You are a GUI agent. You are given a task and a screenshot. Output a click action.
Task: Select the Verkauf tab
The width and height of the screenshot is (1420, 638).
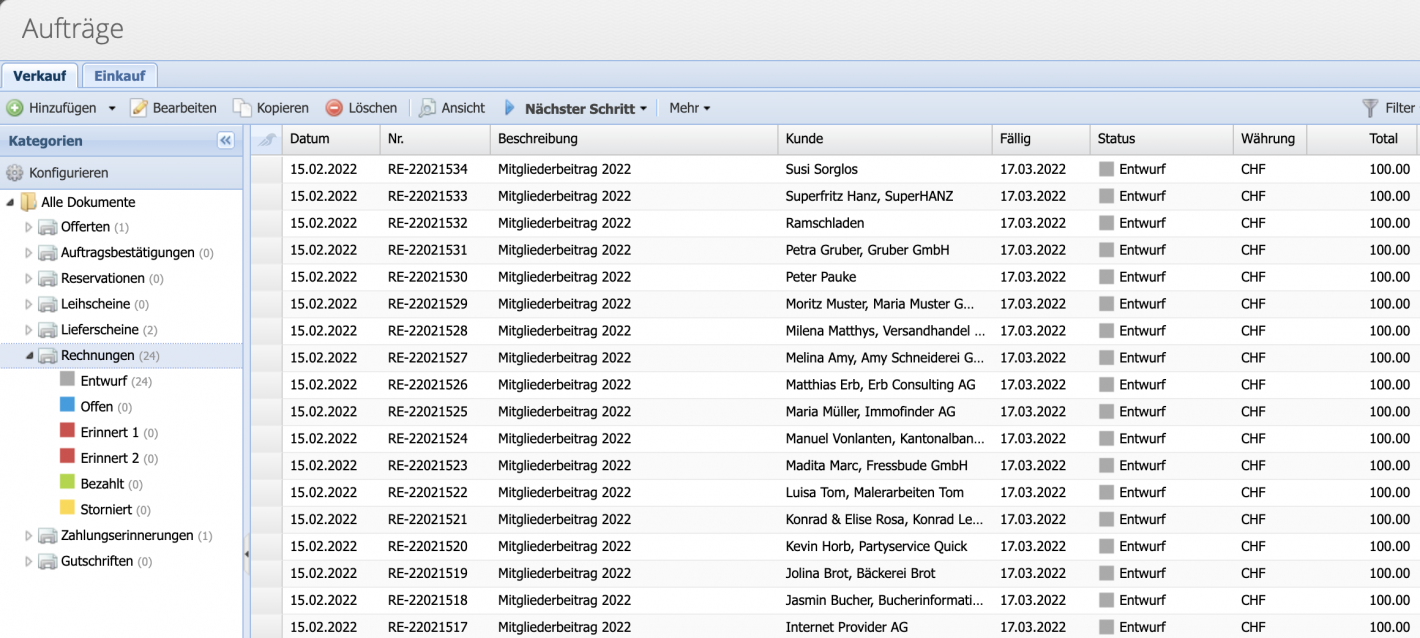tap(41, 75)
